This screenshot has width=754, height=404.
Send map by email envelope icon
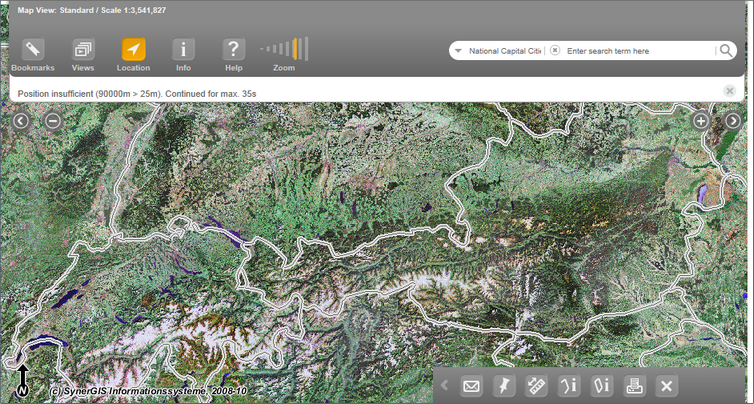tap(471, 386)
